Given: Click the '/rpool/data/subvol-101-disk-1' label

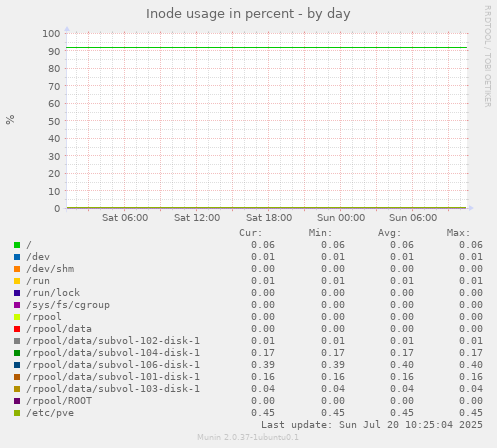Looking at the screenshot, I should 113,377.
